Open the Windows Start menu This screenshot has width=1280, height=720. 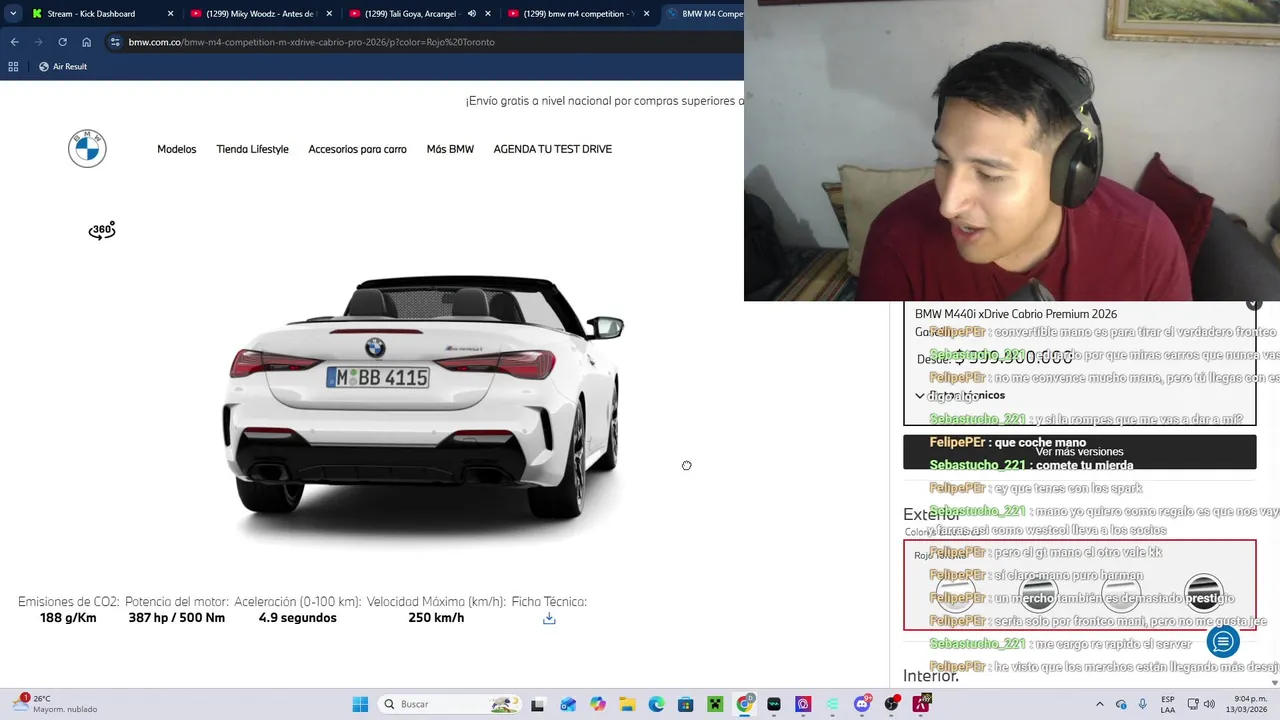tap(360, 704)
